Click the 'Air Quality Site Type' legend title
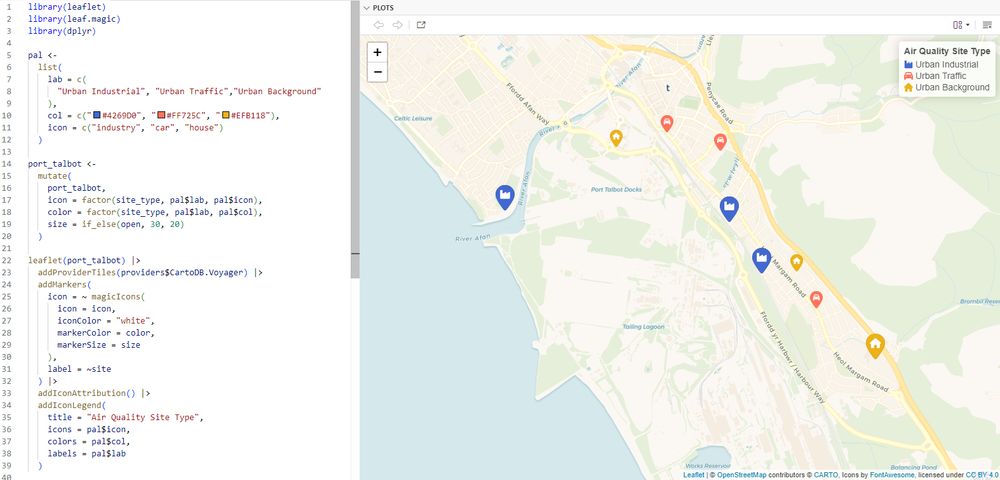The image size is (1000, 480). pyautogui.click(x=947, y=52)
